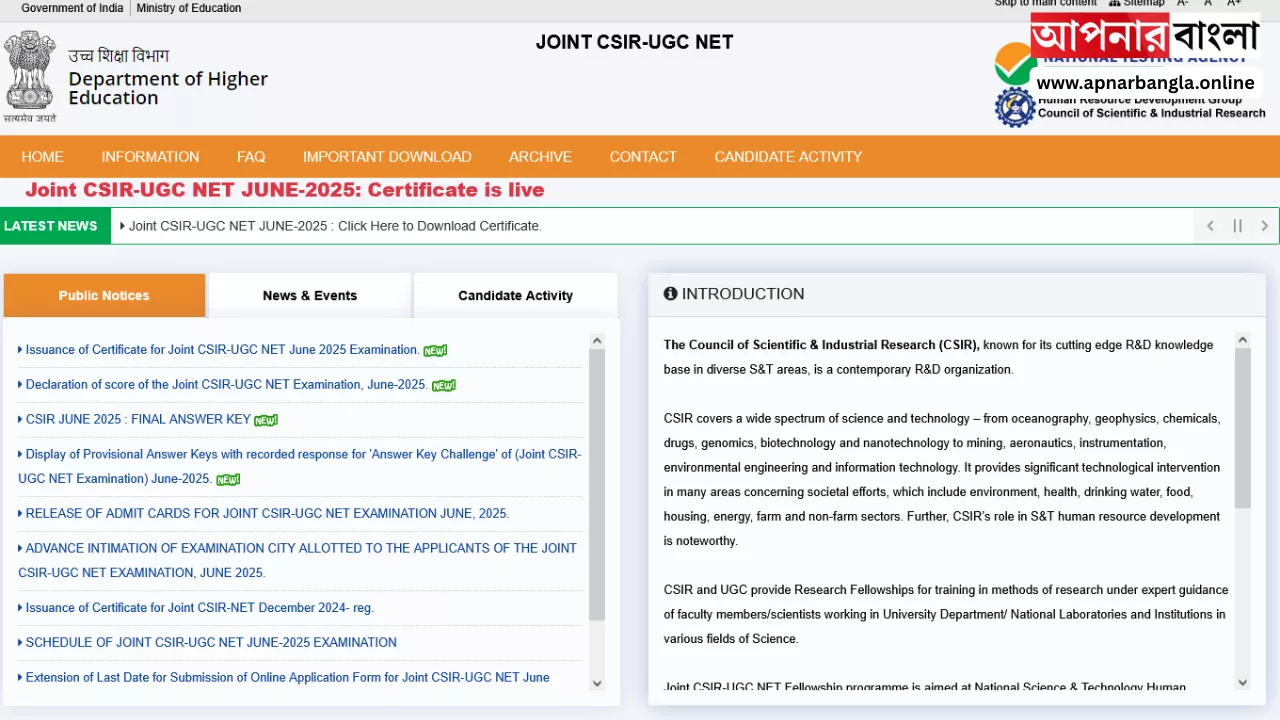This screenshot has height=720, width=1280.
Task: Open the certificate download link in Latest News
Action: pyautogui.click(x=334, y=226)
